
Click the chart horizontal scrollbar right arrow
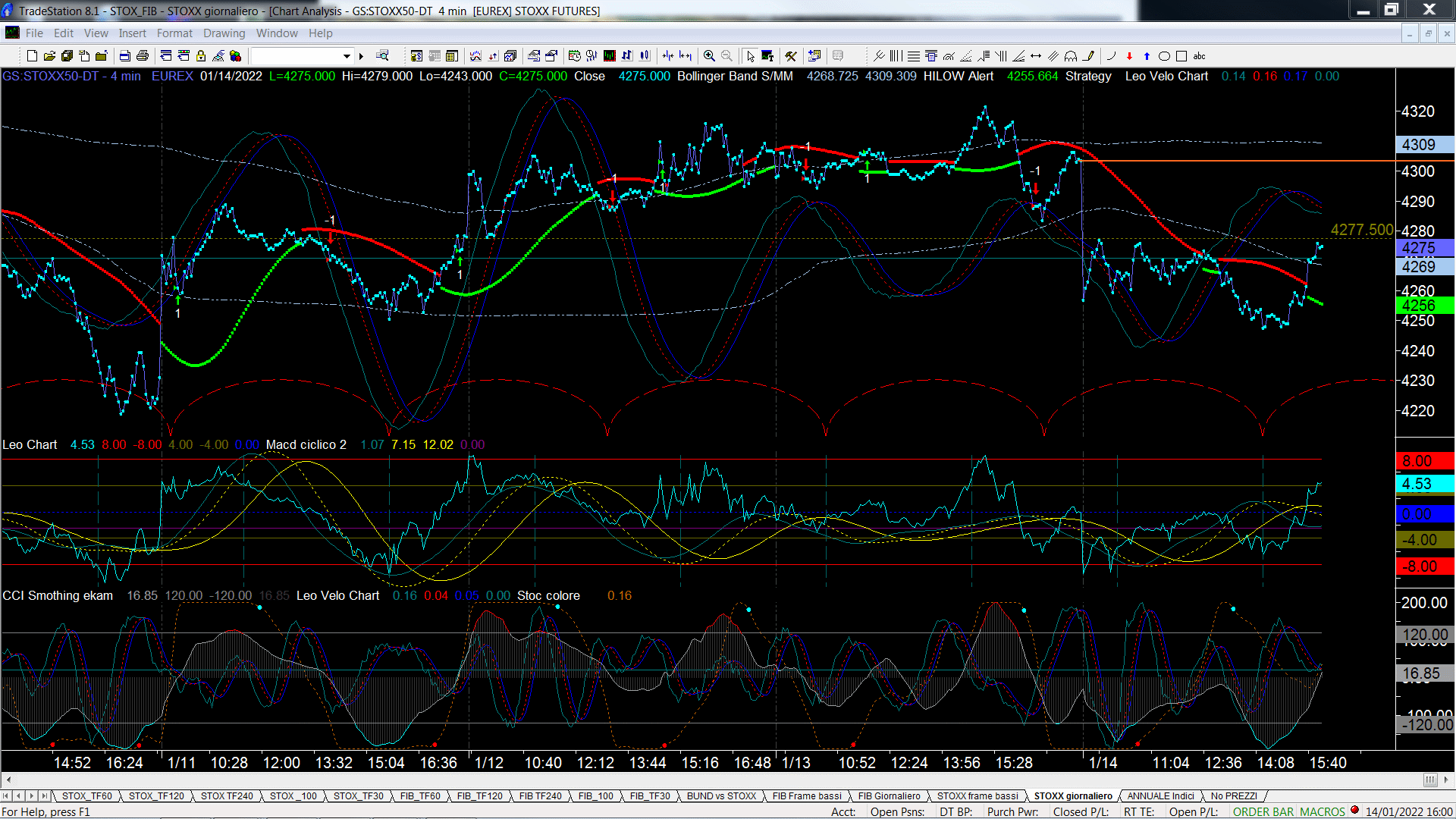(x=1446, y=780)
